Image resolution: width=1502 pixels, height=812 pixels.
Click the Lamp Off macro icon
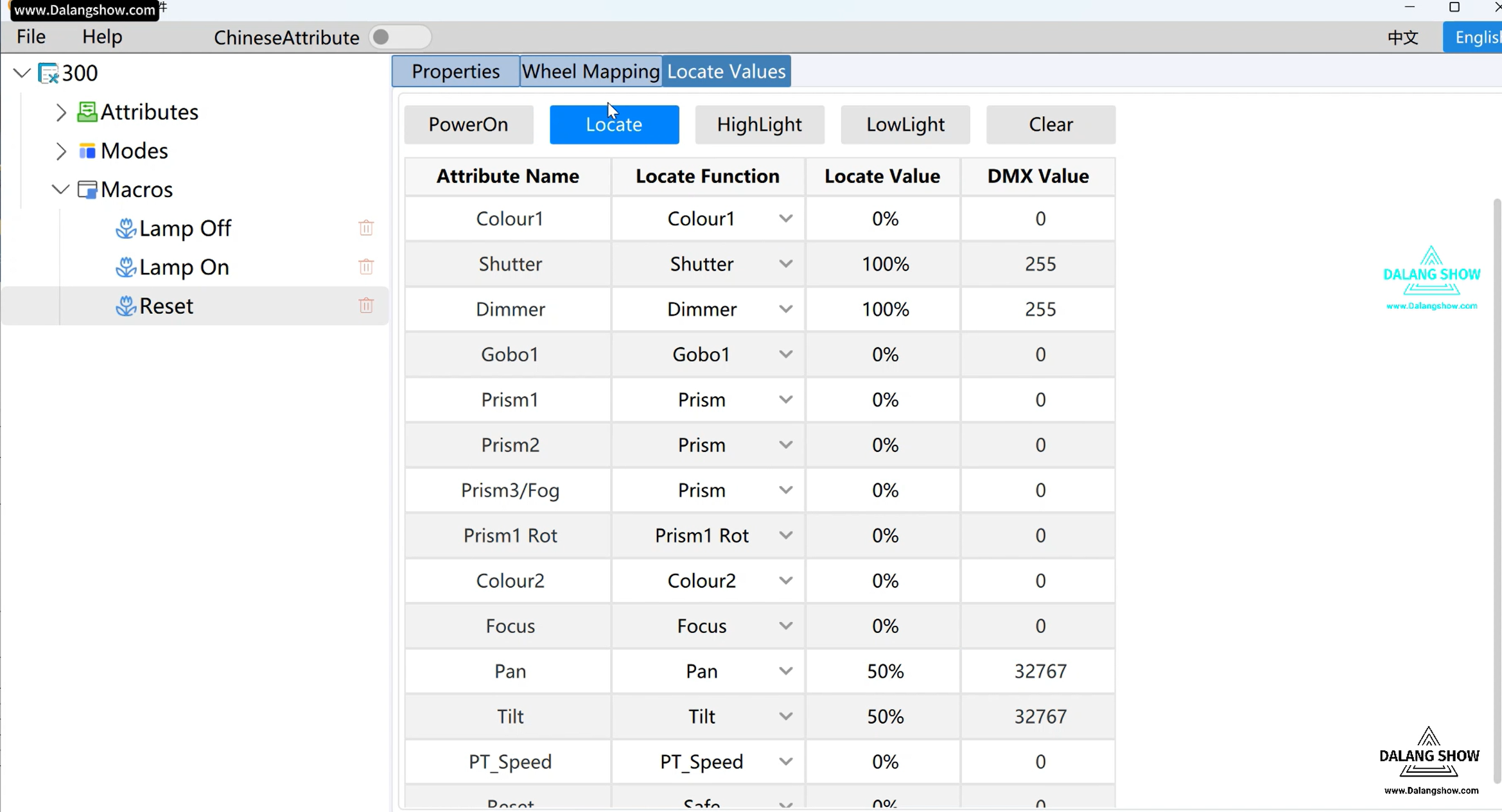125,228
